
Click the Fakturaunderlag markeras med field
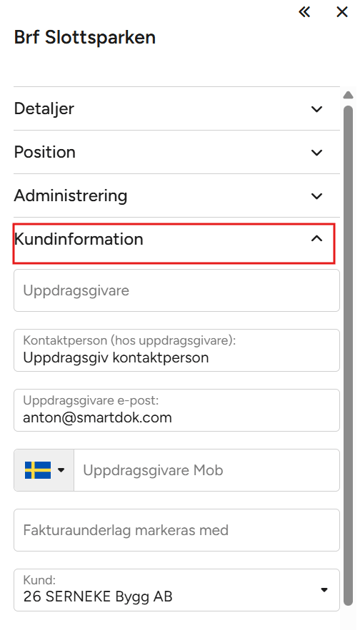pos(177,530)
